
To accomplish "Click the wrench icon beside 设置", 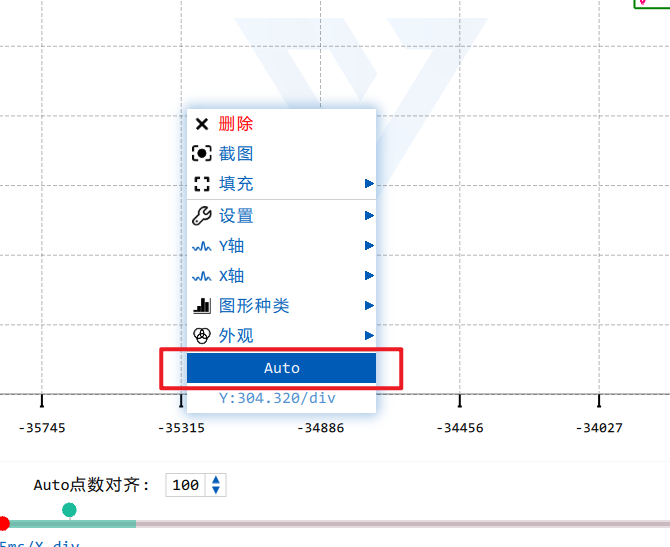I will click(202, 215).
